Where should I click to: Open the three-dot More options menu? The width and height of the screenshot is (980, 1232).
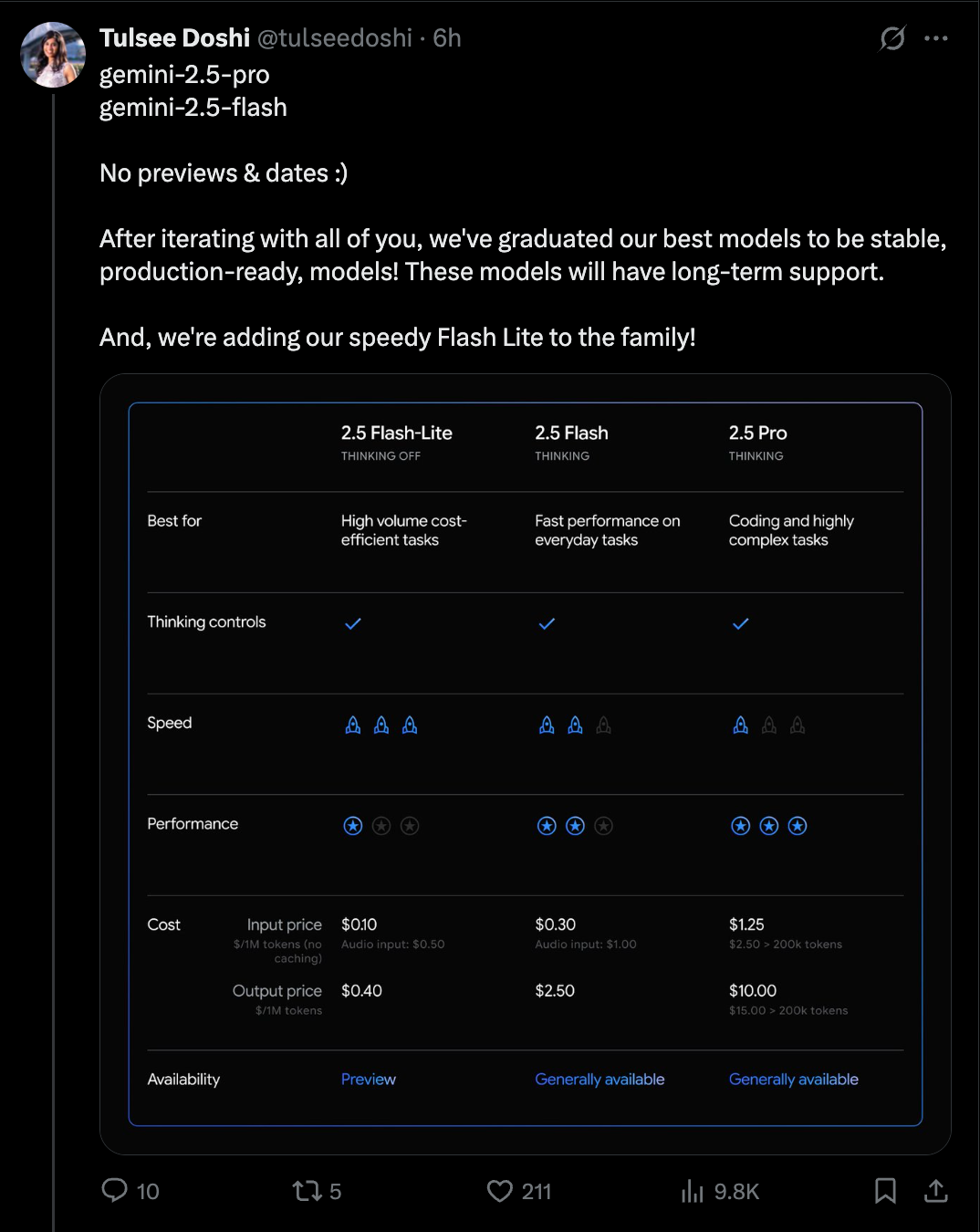[935, 38]
